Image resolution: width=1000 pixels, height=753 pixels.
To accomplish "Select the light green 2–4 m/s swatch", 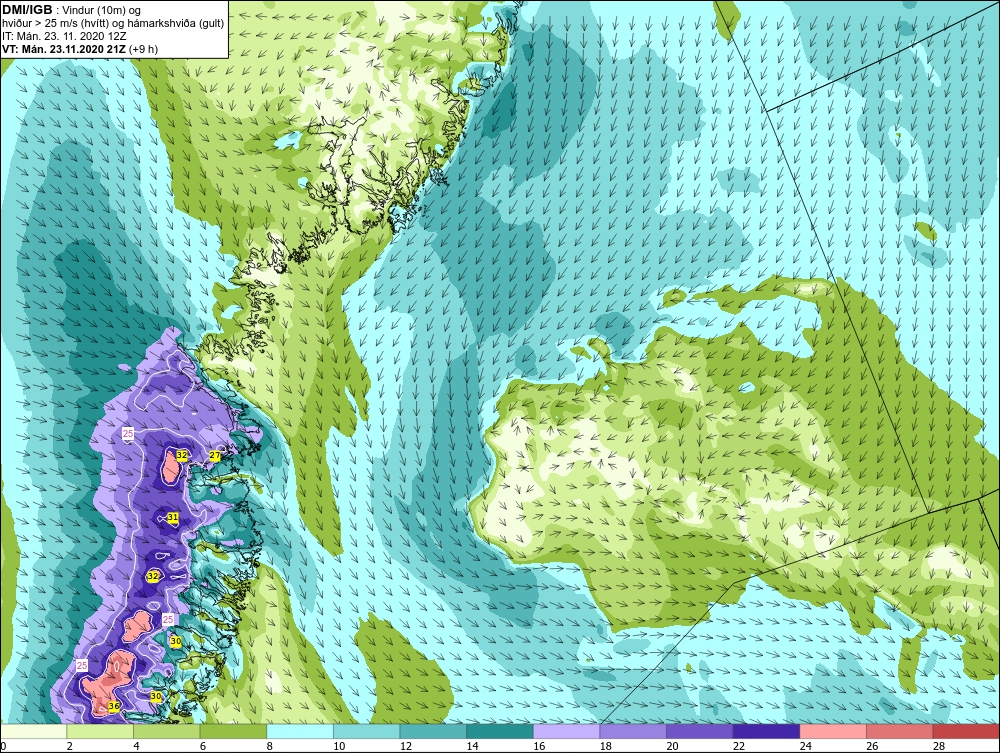I will [100, 731].
